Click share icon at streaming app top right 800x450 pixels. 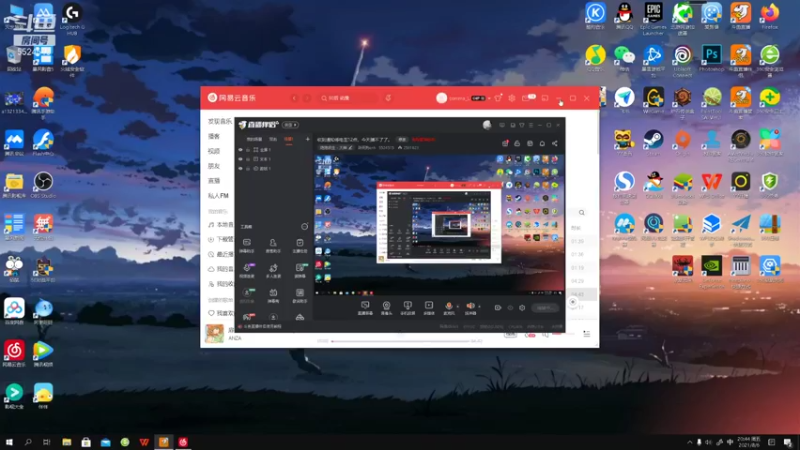(x=555, y=144)
